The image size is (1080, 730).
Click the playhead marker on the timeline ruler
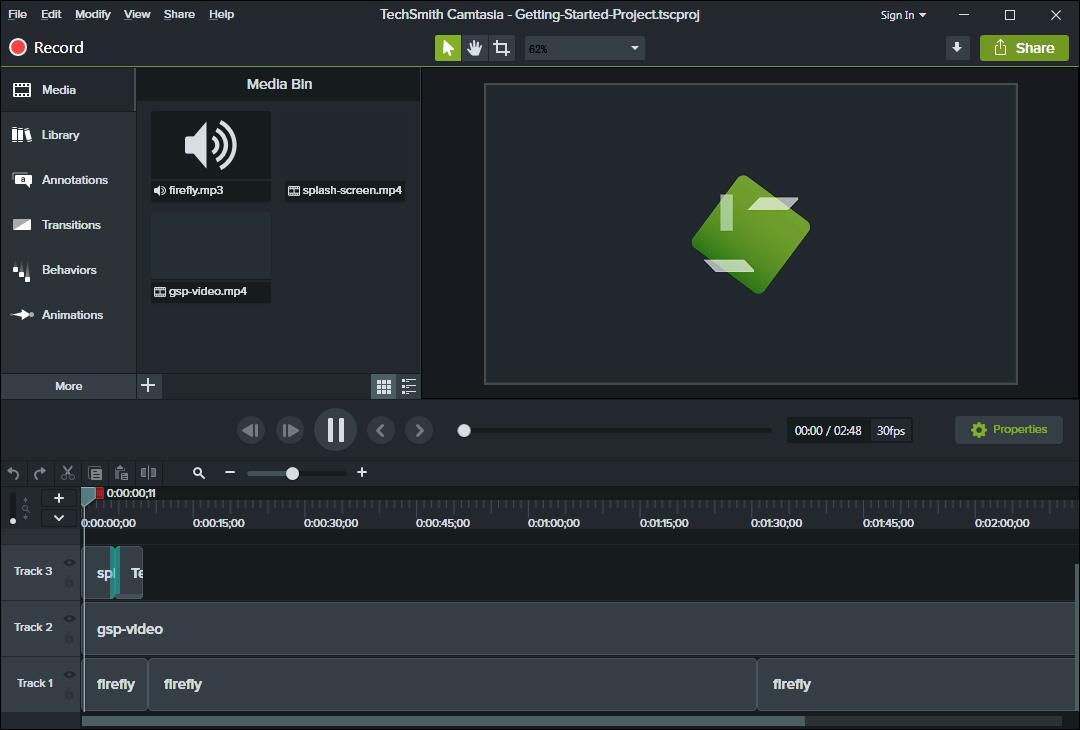click(x=89, y=495)
